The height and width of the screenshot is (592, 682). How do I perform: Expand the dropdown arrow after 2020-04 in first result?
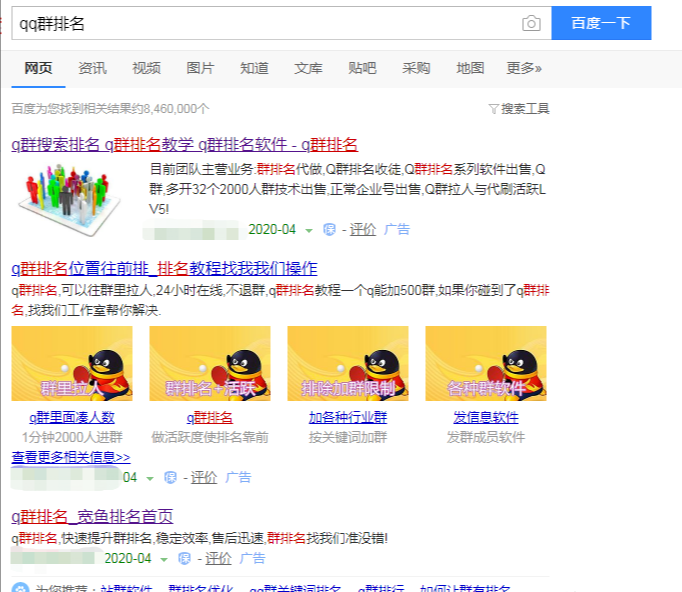(x=309, y=230)
